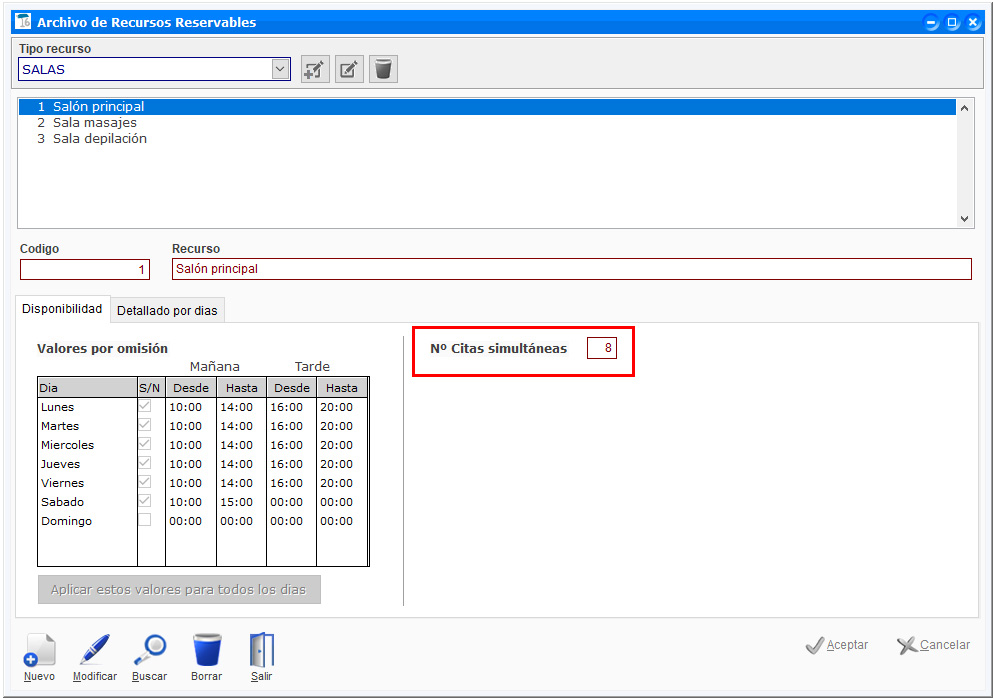
Task: Click Lunes morning Desde 10:00 cell
Action: [x=191, y=407]
